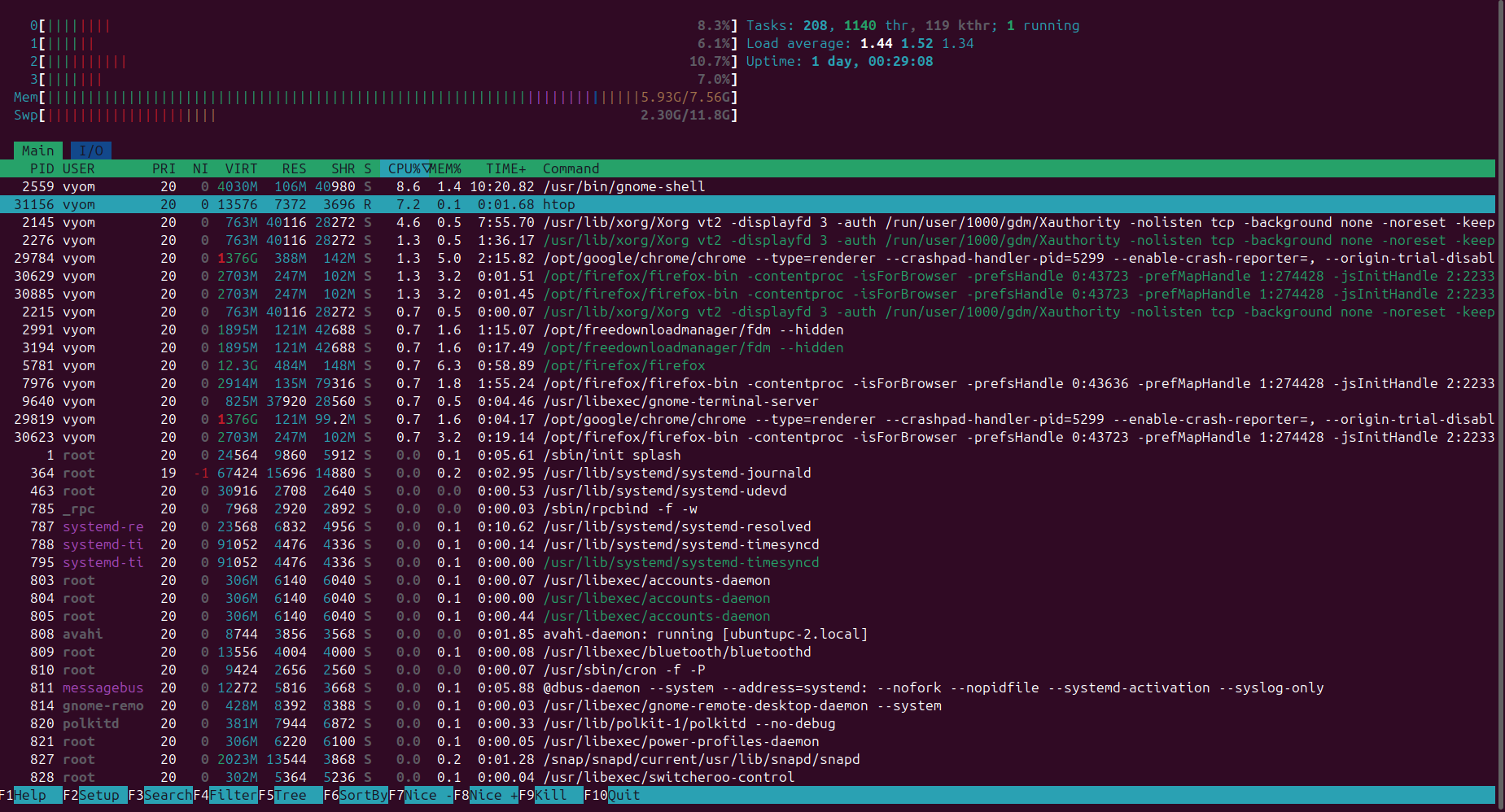This screenshot has width=1505, height=812.
Task: Select the polkitd process row
Action: point(747,723)
